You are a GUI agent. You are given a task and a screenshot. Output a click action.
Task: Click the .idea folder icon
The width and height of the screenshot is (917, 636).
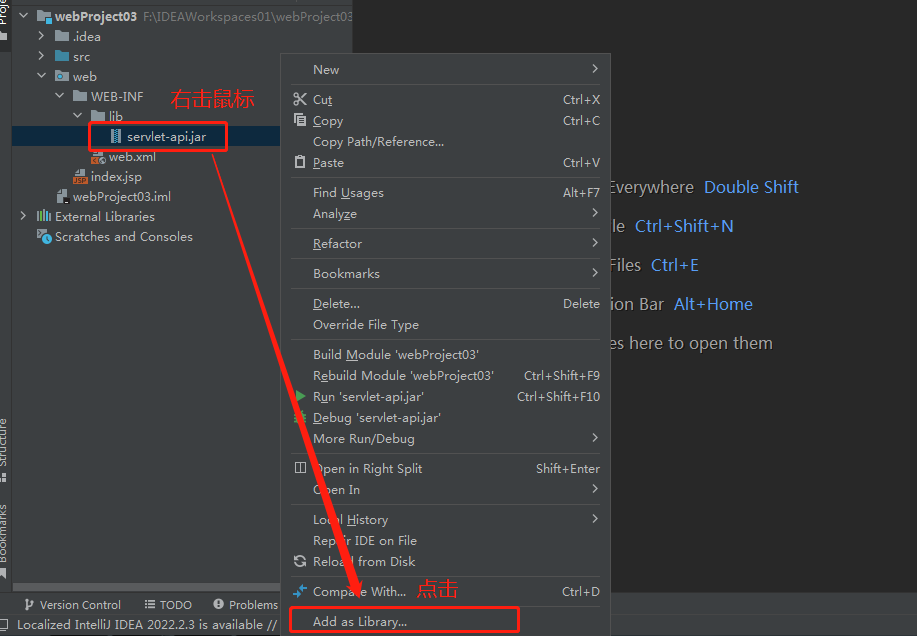tap(62, 36)
